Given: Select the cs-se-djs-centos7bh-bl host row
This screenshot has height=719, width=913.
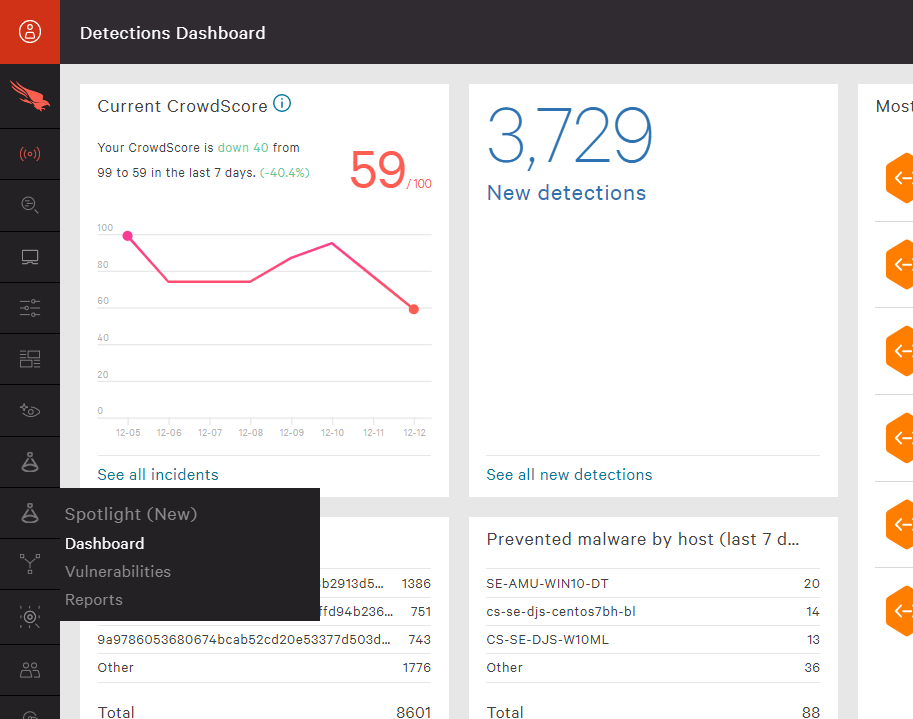Looking at the screenshot, I should click(653, 611).
